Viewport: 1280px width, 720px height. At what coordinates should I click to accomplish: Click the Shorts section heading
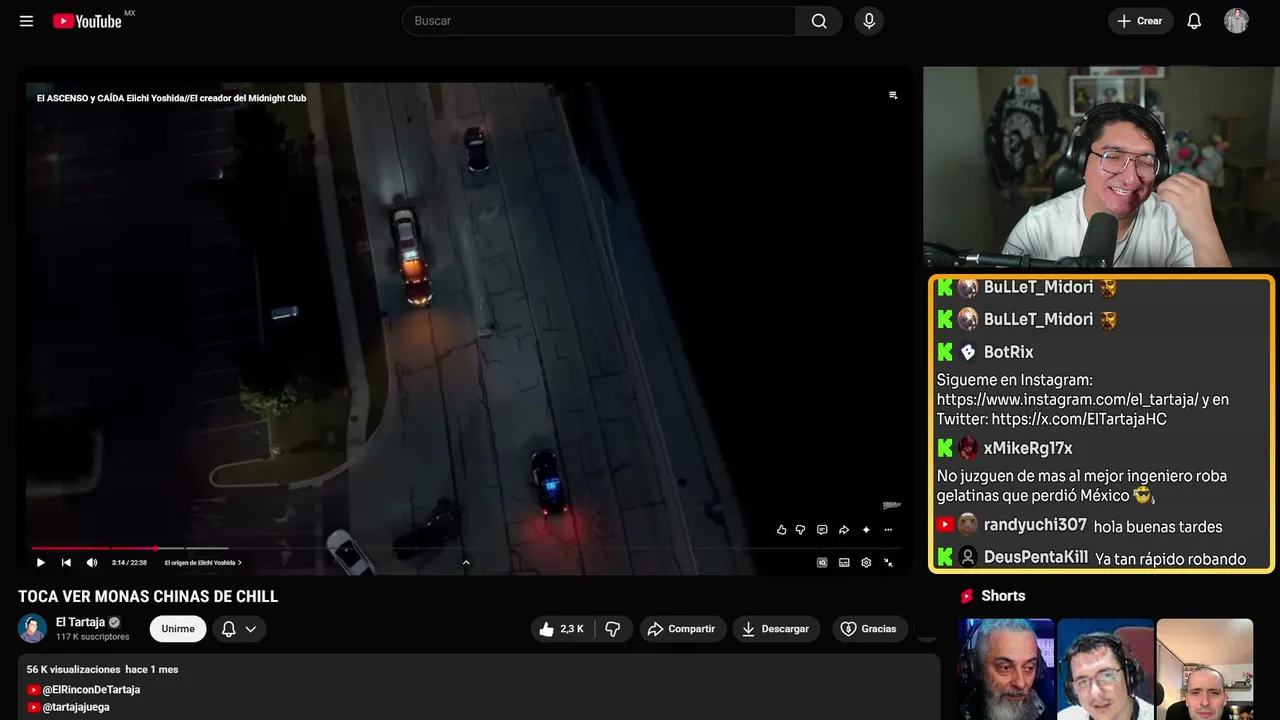coord(1003,596)
